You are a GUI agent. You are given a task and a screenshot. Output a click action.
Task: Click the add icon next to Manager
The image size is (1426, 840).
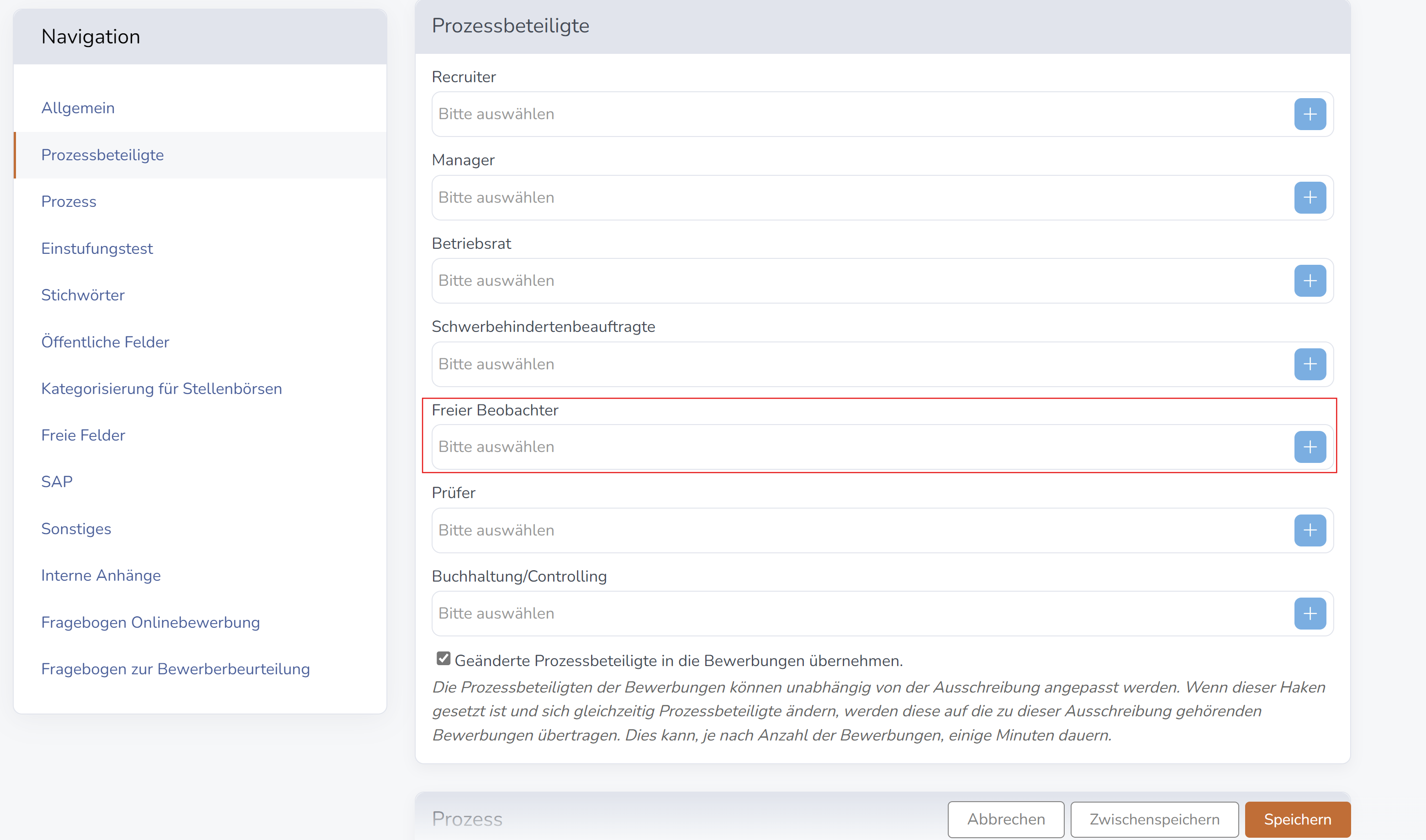[1310, 197]
